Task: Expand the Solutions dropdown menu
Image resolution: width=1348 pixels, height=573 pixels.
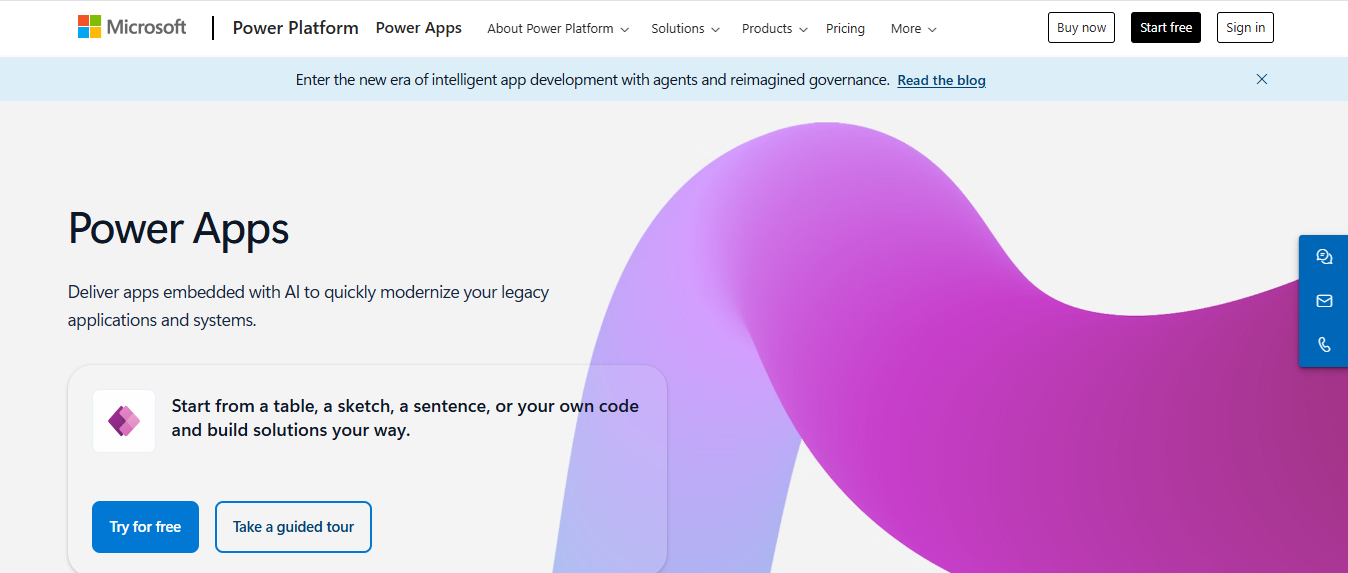Action: point(685,29)
